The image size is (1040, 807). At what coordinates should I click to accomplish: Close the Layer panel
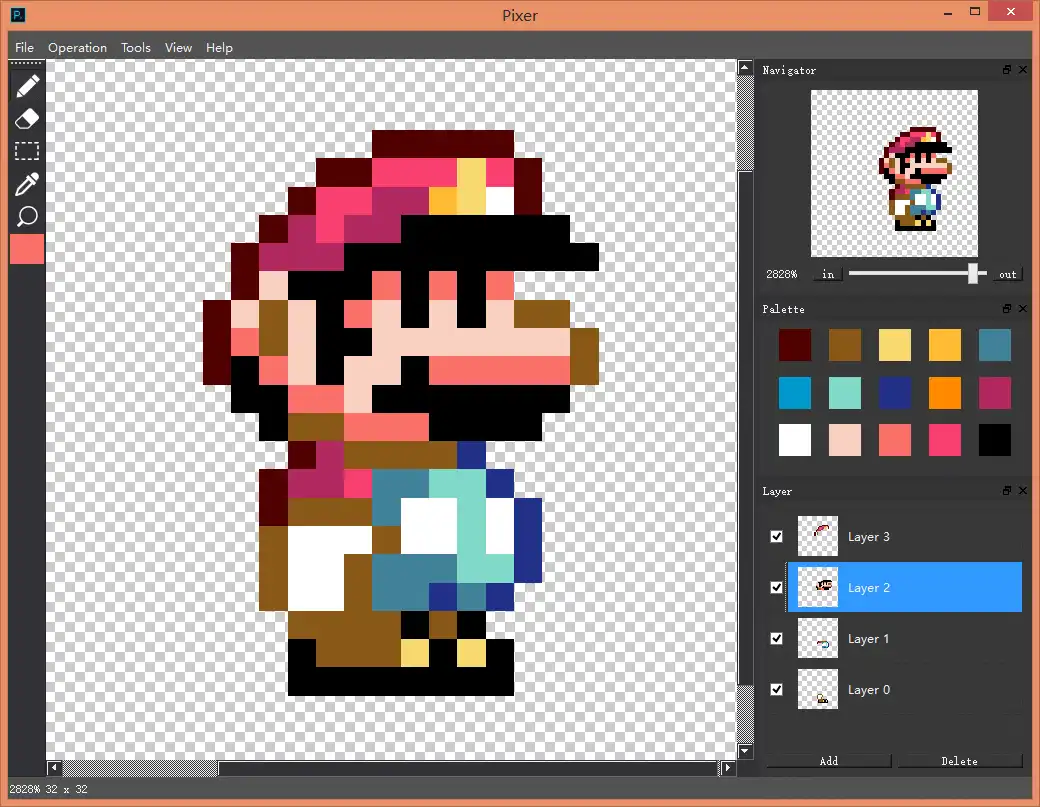pos(1023,491)
